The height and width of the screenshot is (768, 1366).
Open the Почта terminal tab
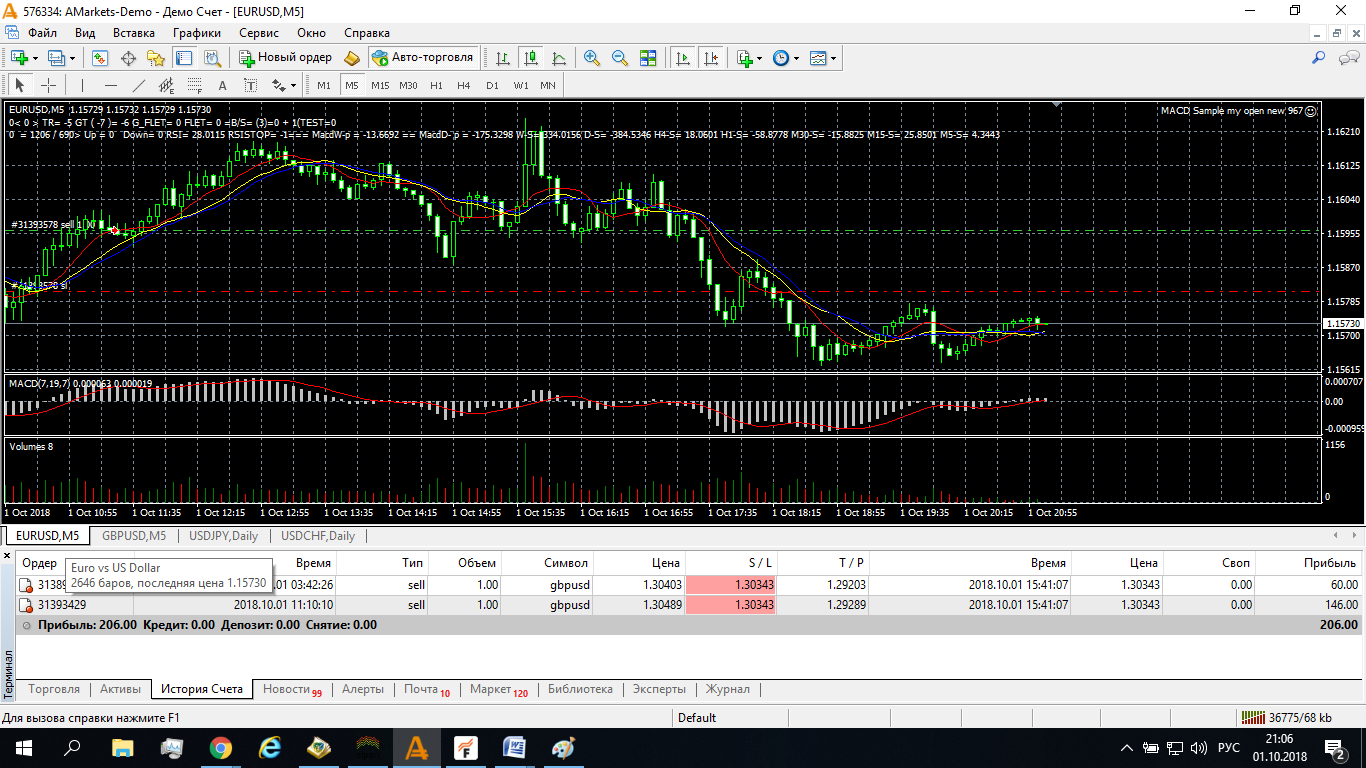click(427, 689)
